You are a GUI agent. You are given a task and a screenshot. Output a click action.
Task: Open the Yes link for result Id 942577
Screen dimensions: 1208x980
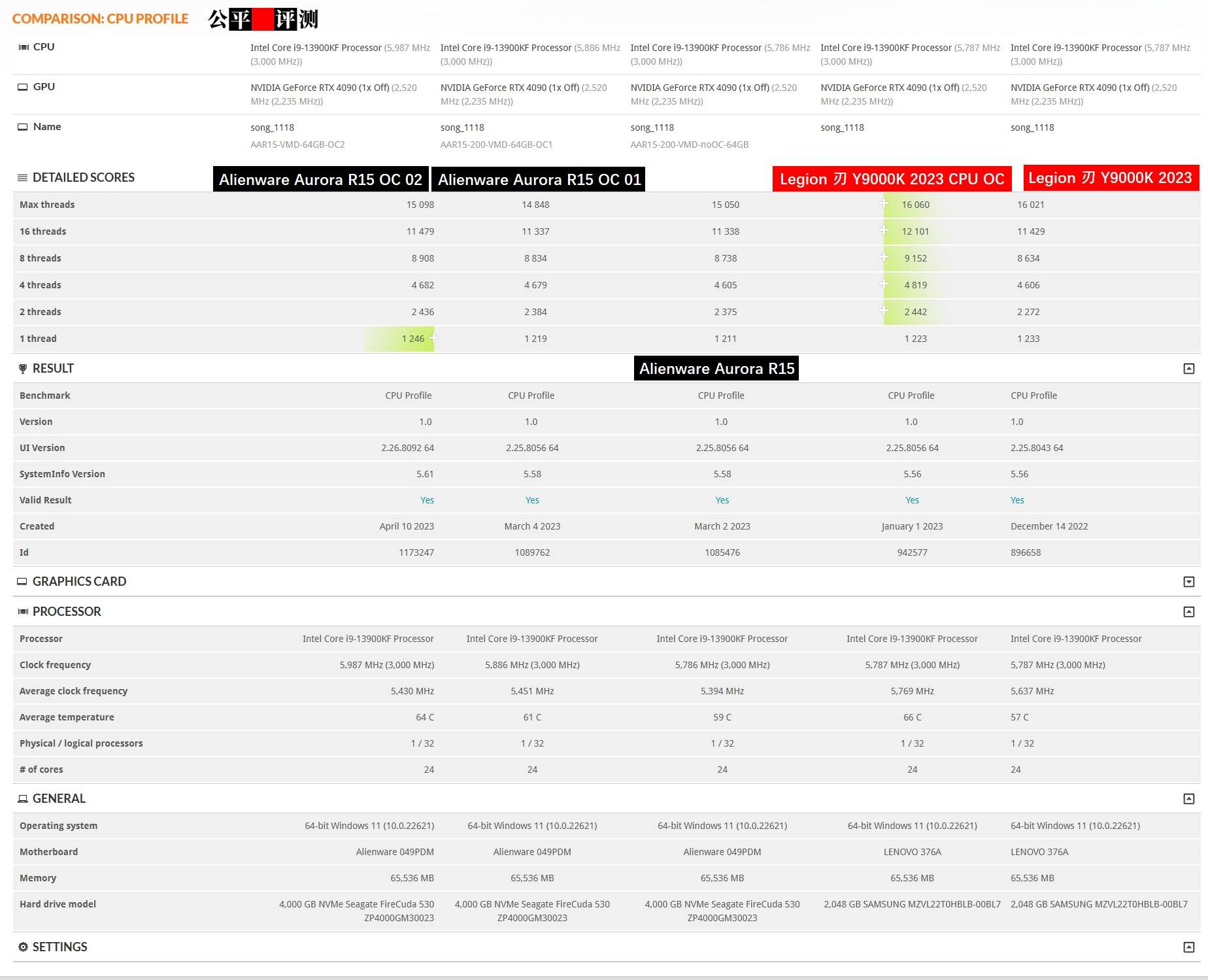(x=913, y=500)
